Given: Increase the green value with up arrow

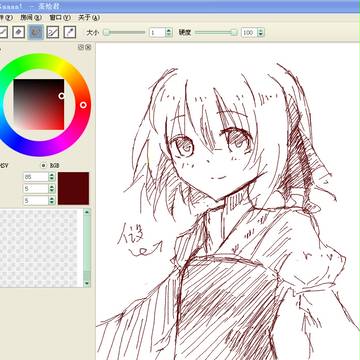Looking at the screenshot, I should (52, 187).
